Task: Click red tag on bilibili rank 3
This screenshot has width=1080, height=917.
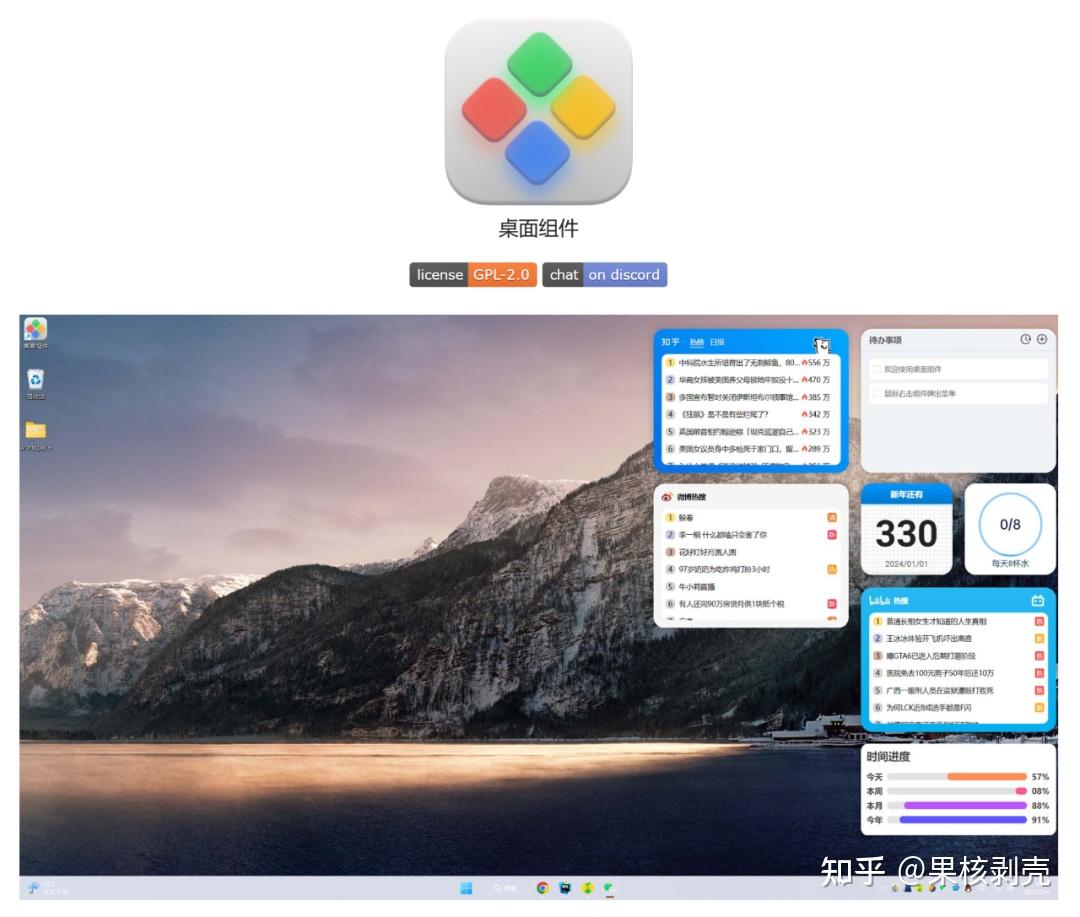Action: click(x=1039, y=655)
